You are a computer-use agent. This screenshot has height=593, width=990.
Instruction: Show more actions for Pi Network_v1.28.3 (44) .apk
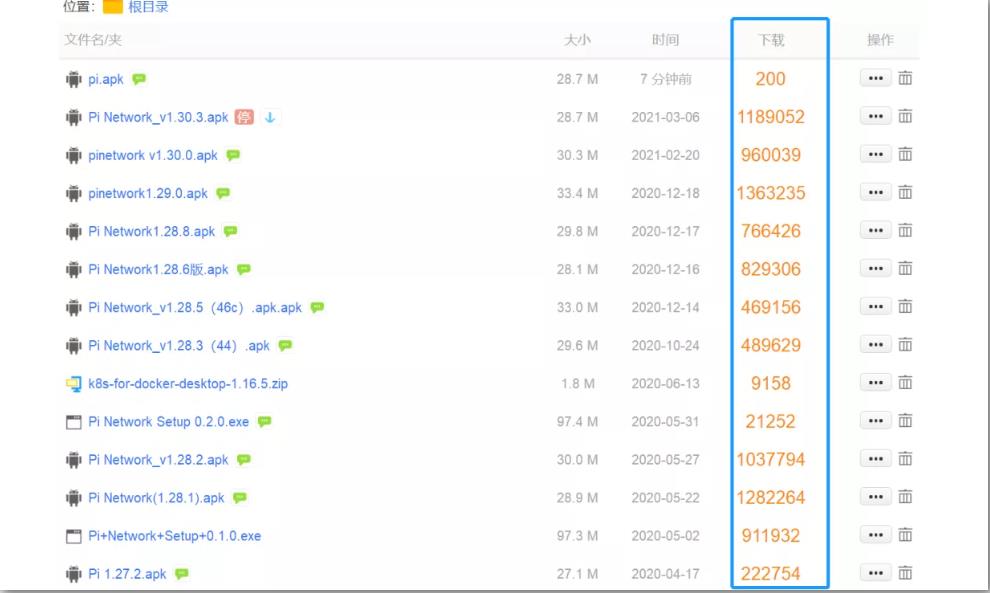point(876,344)
